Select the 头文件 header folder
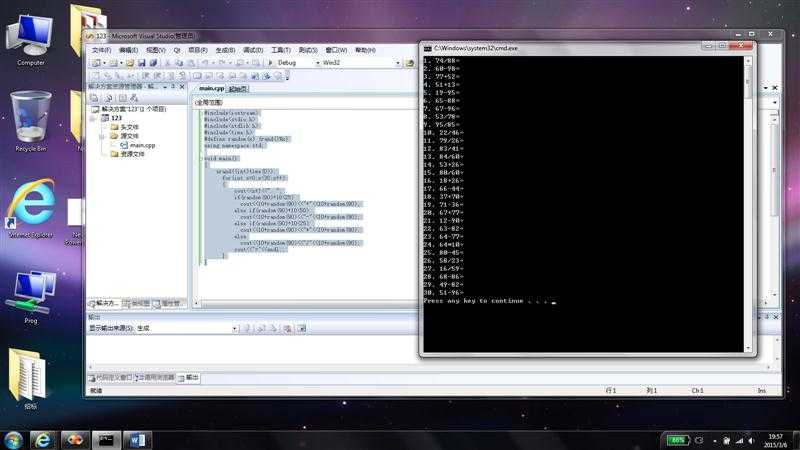Screen dimensions: 800x450 pyautogui.click(x=125, y=127)
